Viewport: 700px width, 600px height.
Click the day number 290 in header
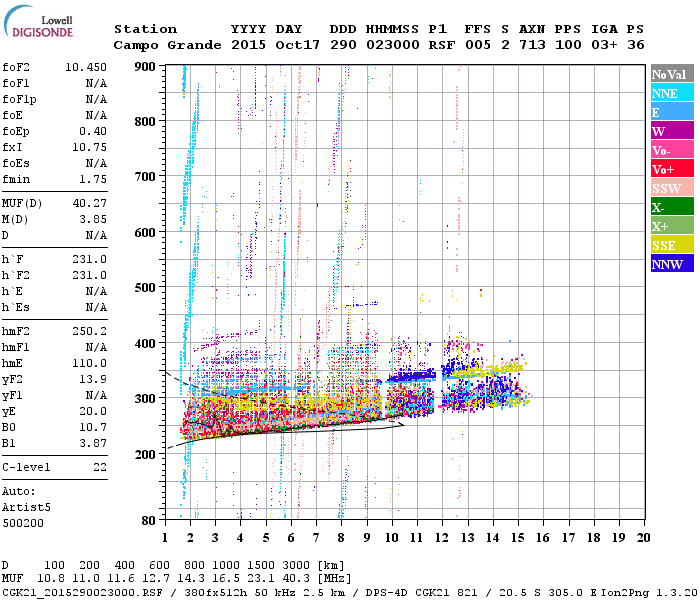pyautogui.click(x=343, y=45)
